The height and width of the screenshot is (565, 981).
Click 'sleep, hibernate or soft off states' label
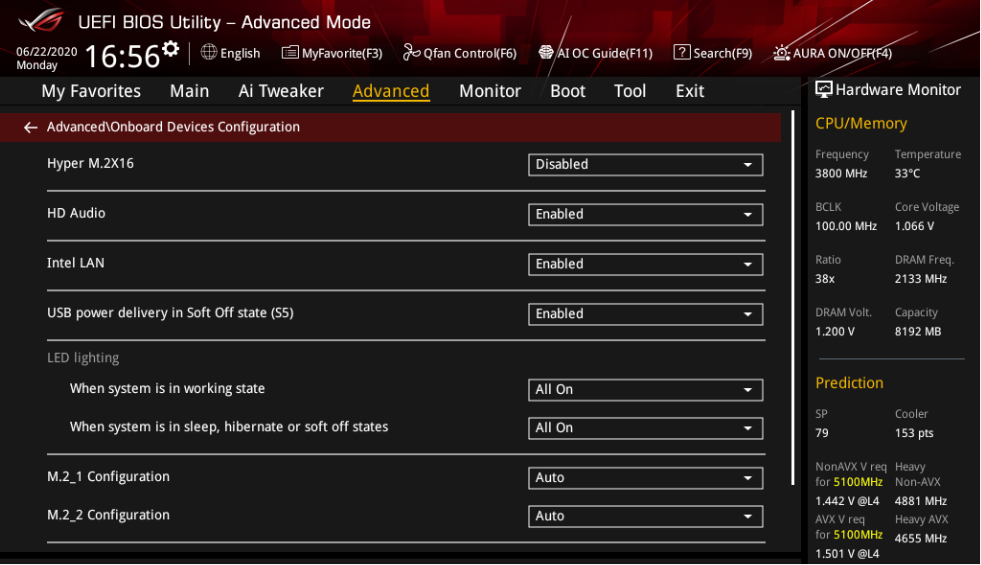pos(229,427)
